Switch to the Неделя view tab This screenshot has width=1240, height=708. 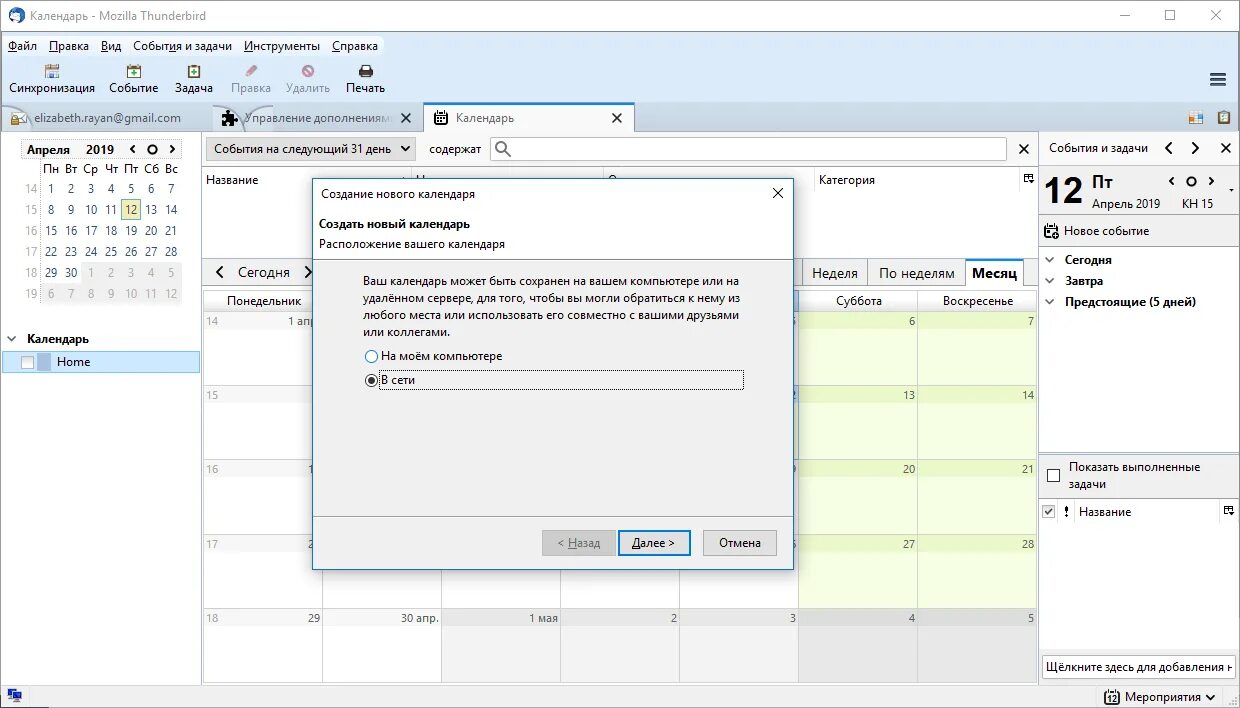(x=835, y=273)
